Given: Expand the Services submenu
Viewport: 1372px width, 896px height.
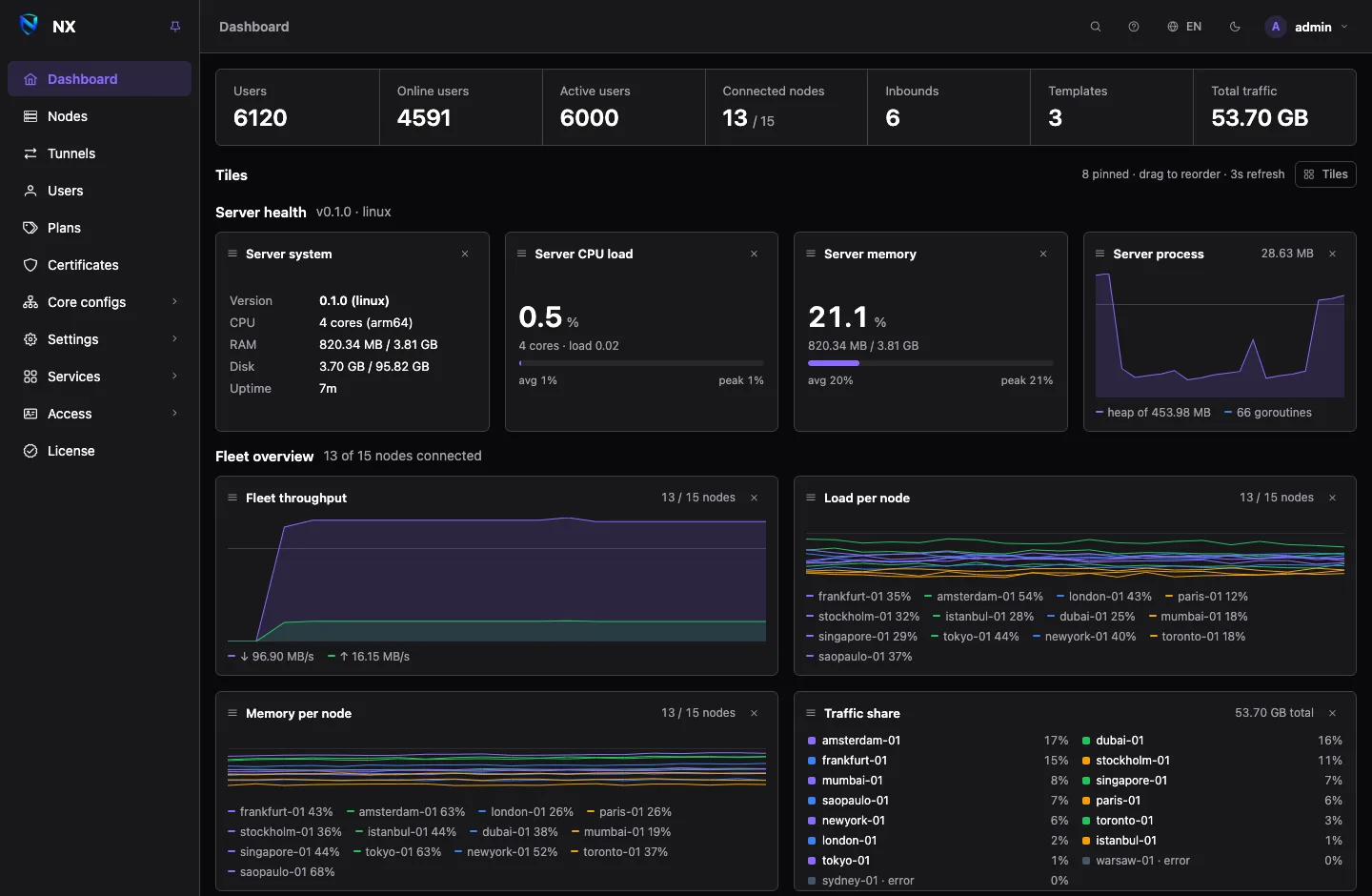Looking at the screenshot, I should (99, 377).
